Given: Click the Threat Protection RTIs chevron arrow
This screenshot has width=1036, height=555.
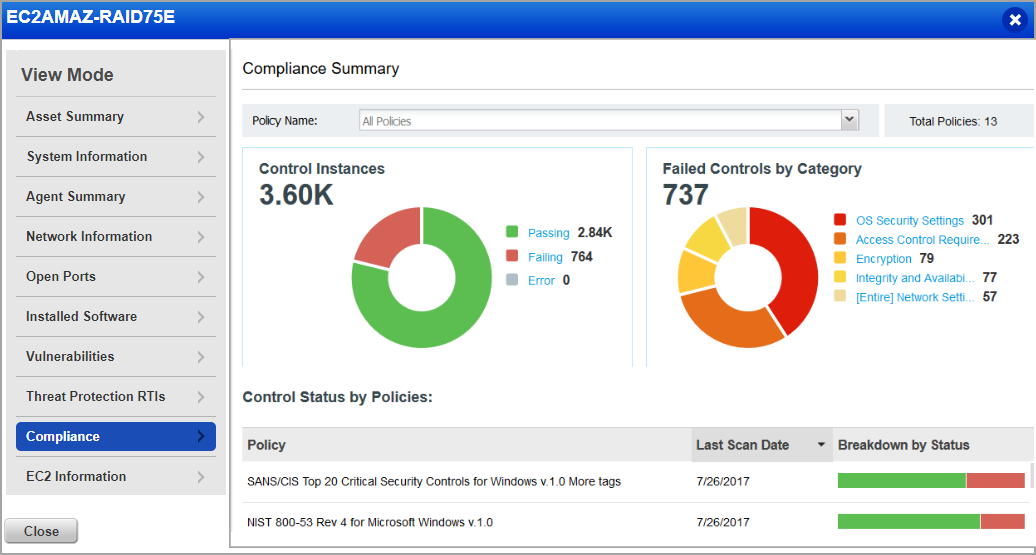Looking at the screenshot, I should (x=201, y=397).
